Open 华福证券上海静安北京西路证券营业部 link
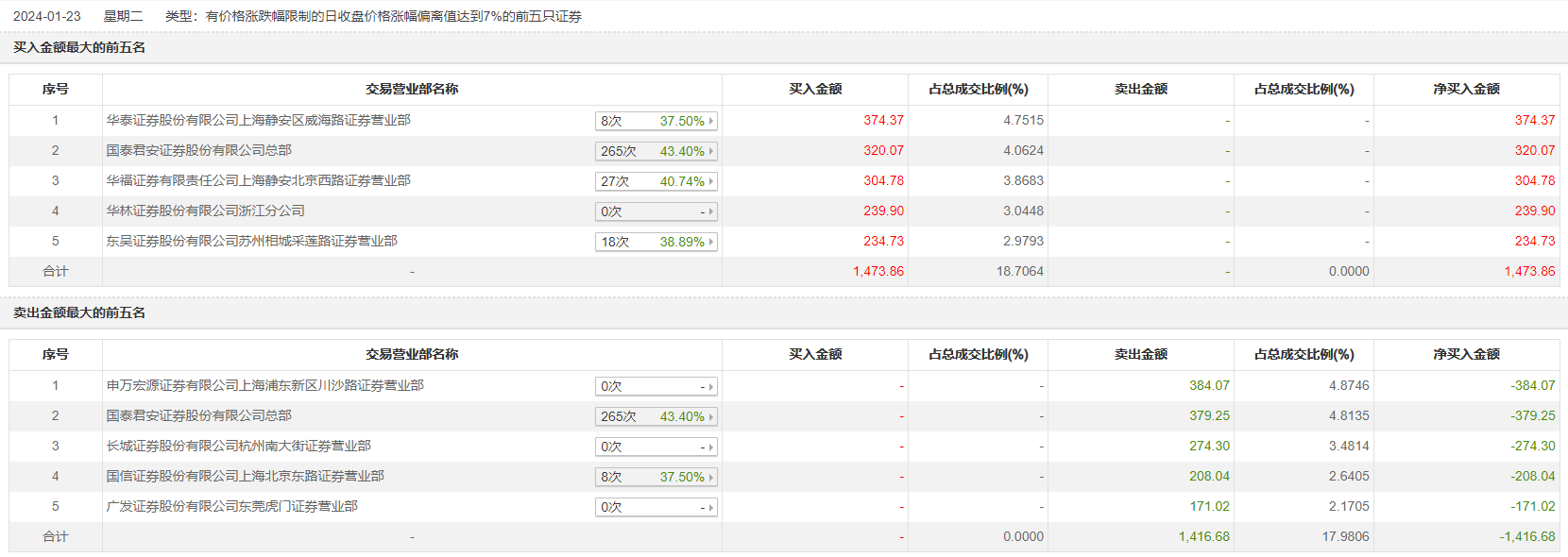 click(258, 180)
